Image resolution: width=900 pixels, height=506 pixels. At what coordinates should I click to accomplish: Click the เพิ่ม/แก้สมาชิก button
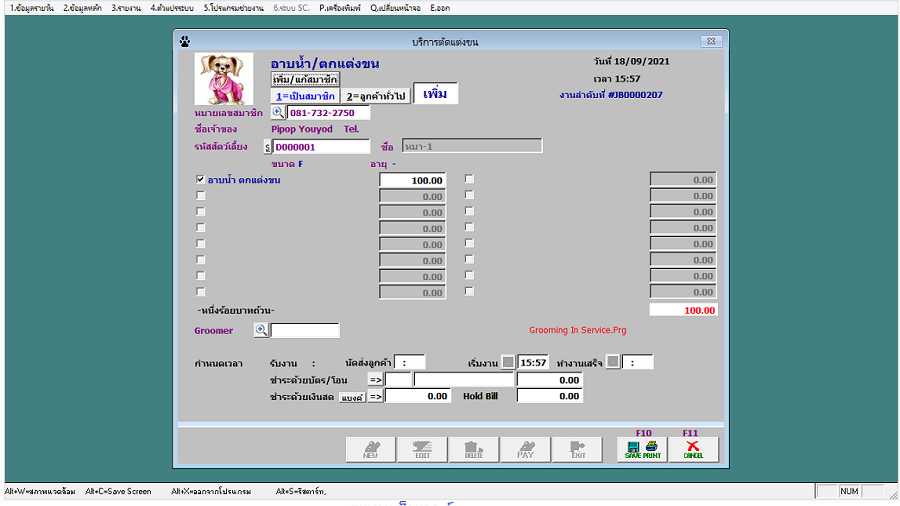(306, 79)
